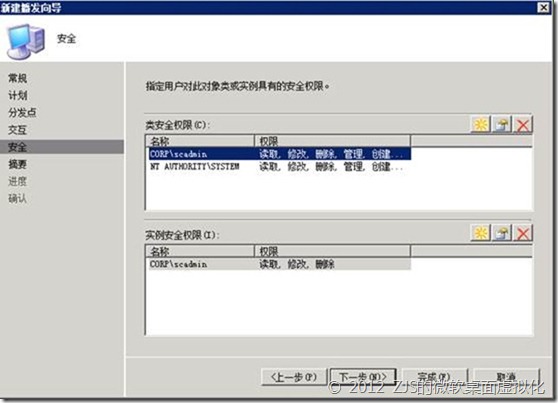558x403 pixels.
Task: Click the 确认 step in the sidebar
Action: pyautogui.click(x=18, y=198)
